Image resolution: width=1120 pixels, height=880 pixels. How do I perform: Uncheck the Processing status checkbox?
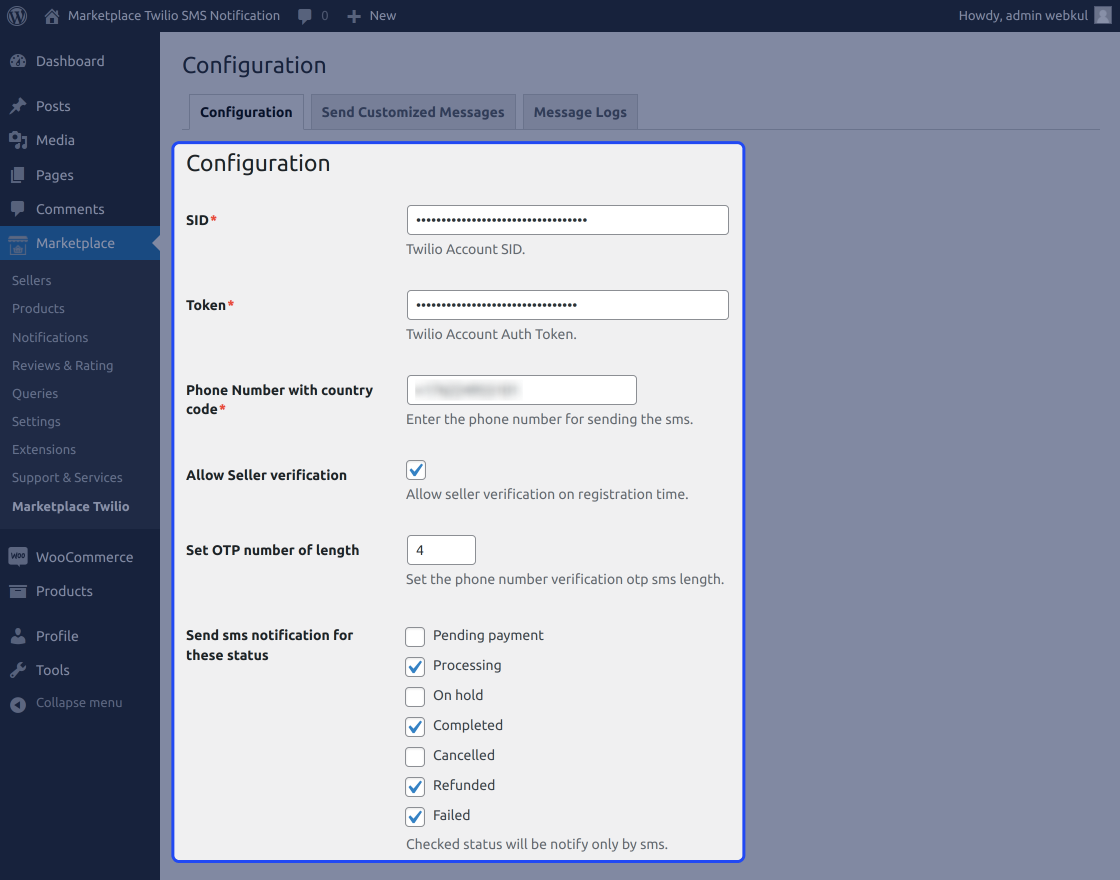(415, 666)
